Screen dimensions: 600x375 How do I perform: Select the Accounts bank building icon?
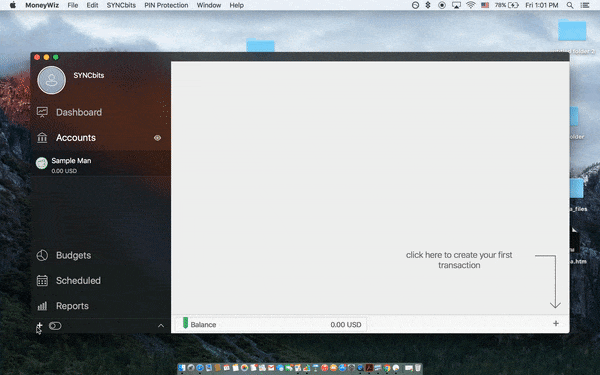(42, 138)
